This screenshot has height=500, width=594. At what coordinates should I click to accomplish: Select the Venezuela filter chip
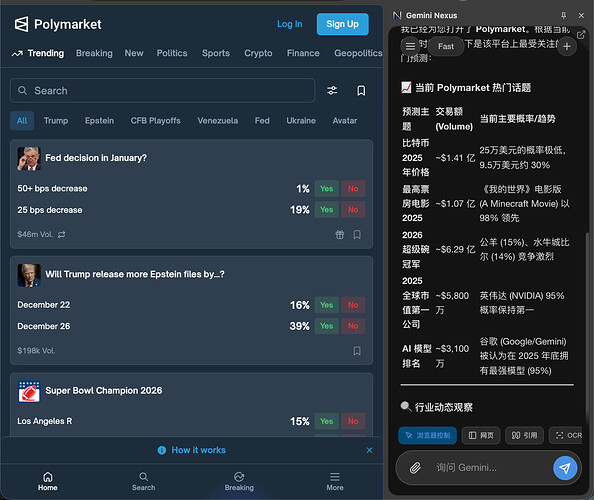tap(217, 120)
